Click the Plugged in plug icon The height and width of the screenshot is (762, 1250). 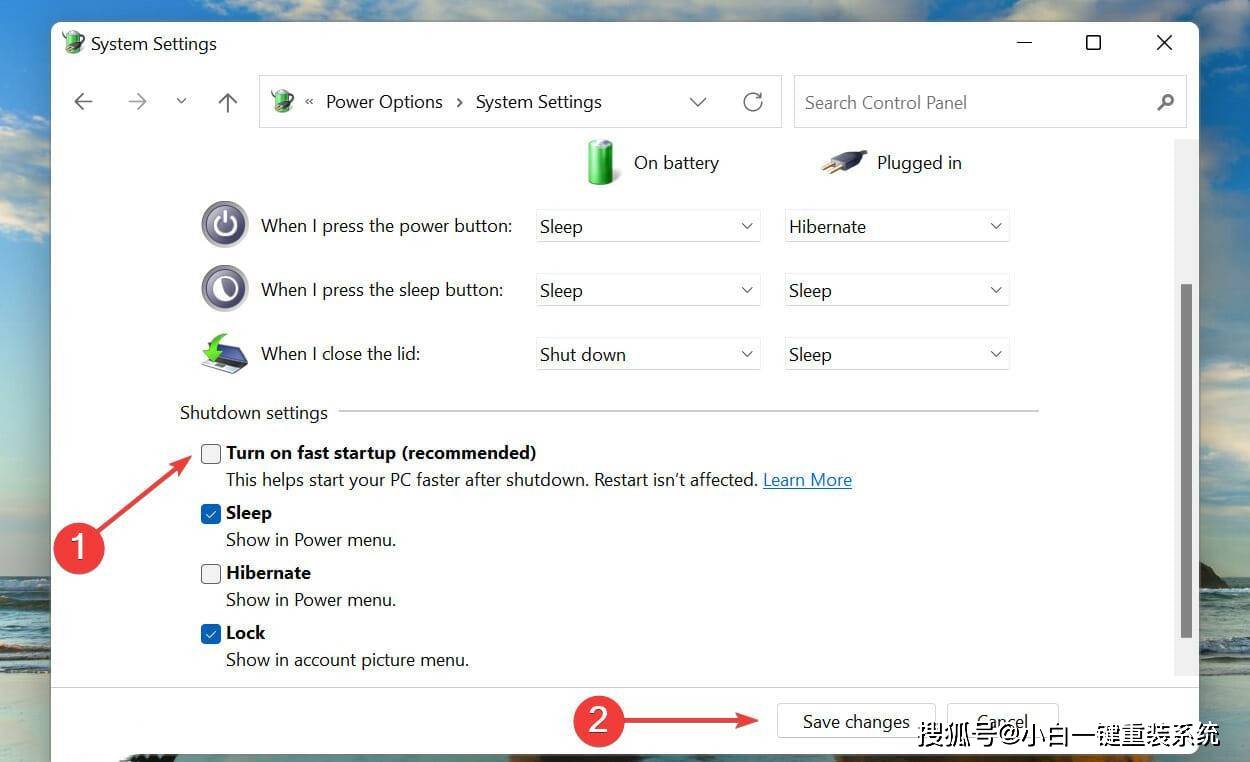click(843, 162)
